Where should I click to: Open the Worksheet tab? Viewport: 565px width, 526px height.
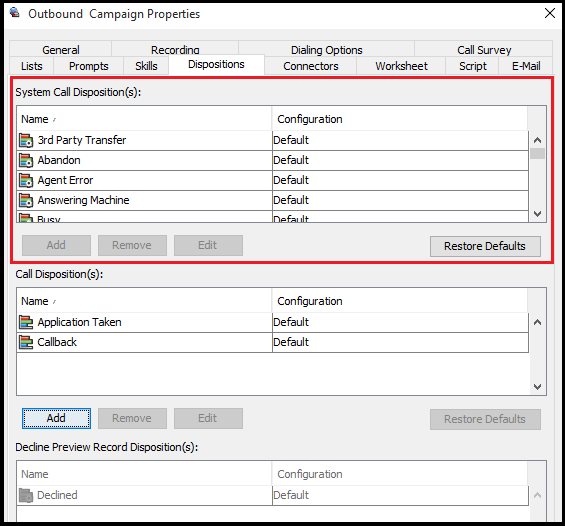pos(401,66)
